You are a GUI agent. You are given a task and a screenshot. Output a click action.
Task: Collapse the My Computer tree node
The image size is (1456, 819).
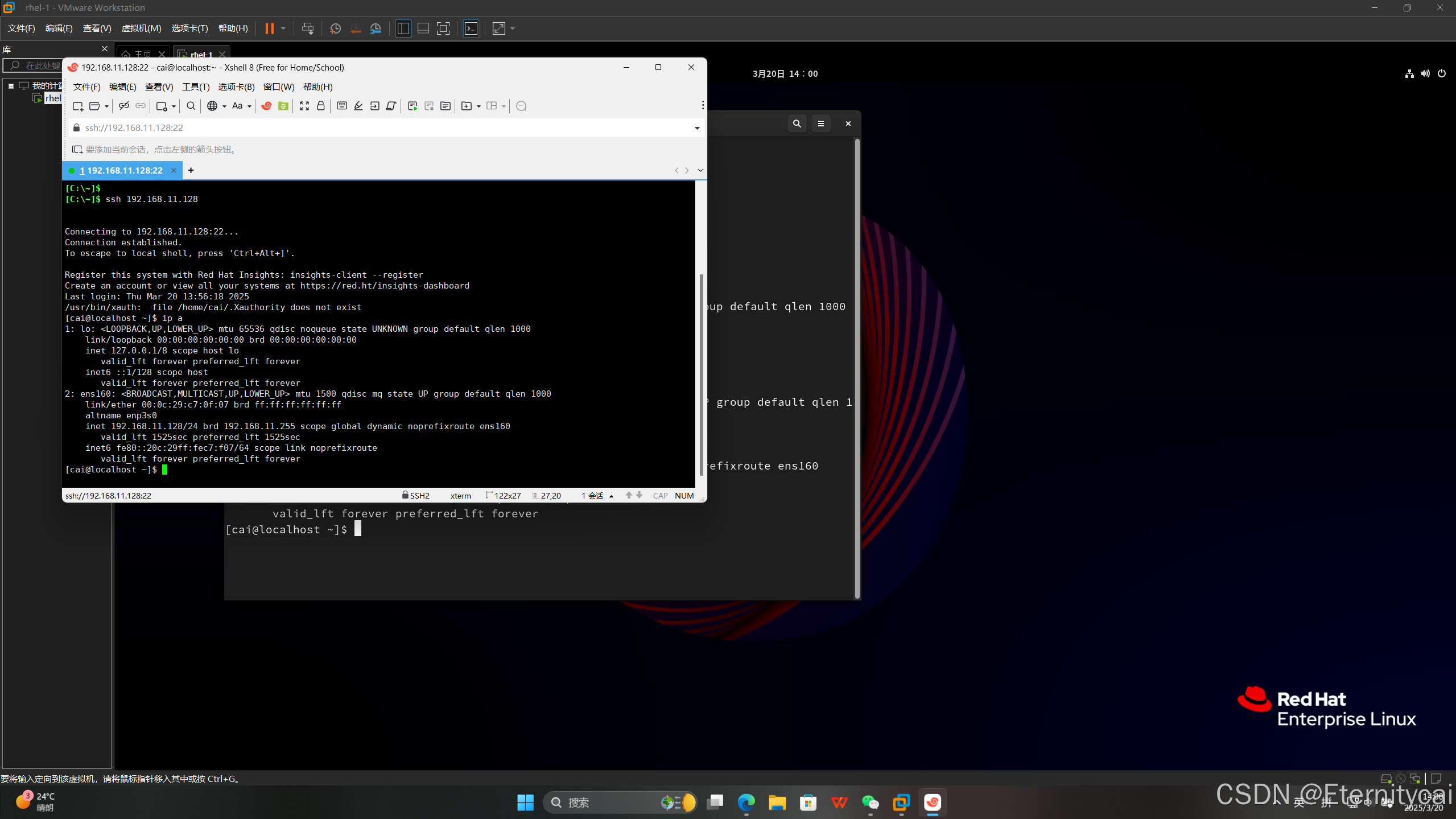pos(11,86)
